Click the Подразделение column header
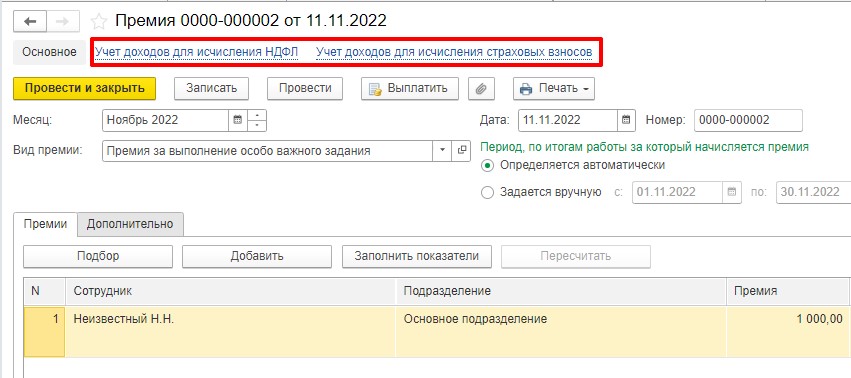Image resolution: width=851 pixels, height=378 pixels. pyautogui.click(x=561, y=291)
